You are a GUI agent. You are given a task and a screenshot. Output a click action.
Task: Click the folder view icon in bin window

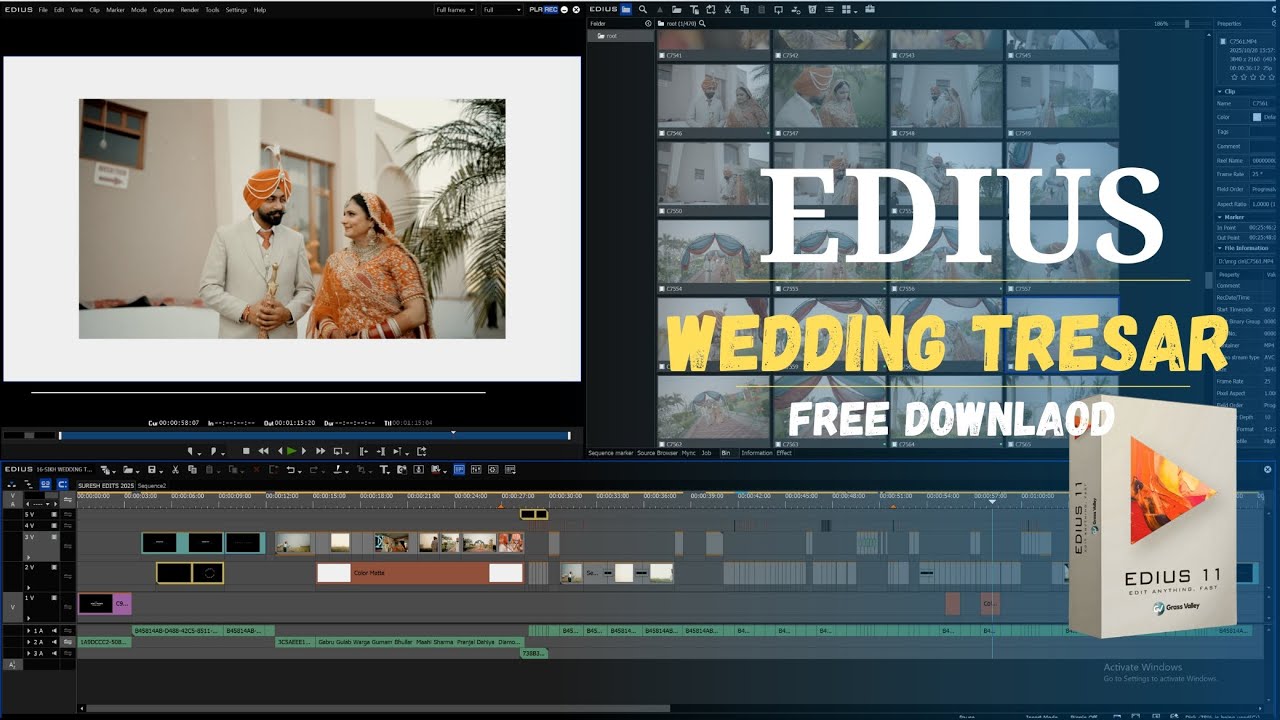click(x=626, y=9)
